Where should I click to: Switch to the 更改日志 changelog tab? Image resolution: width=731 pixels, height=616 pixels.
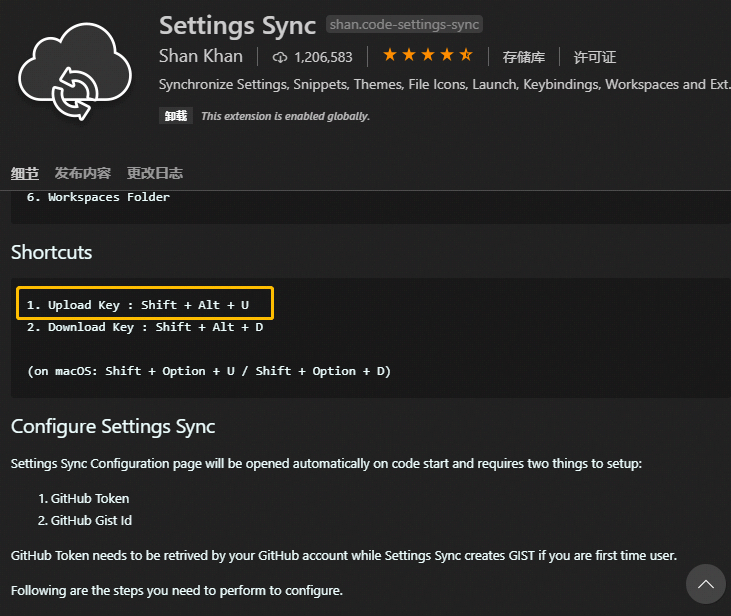point(155,173)
